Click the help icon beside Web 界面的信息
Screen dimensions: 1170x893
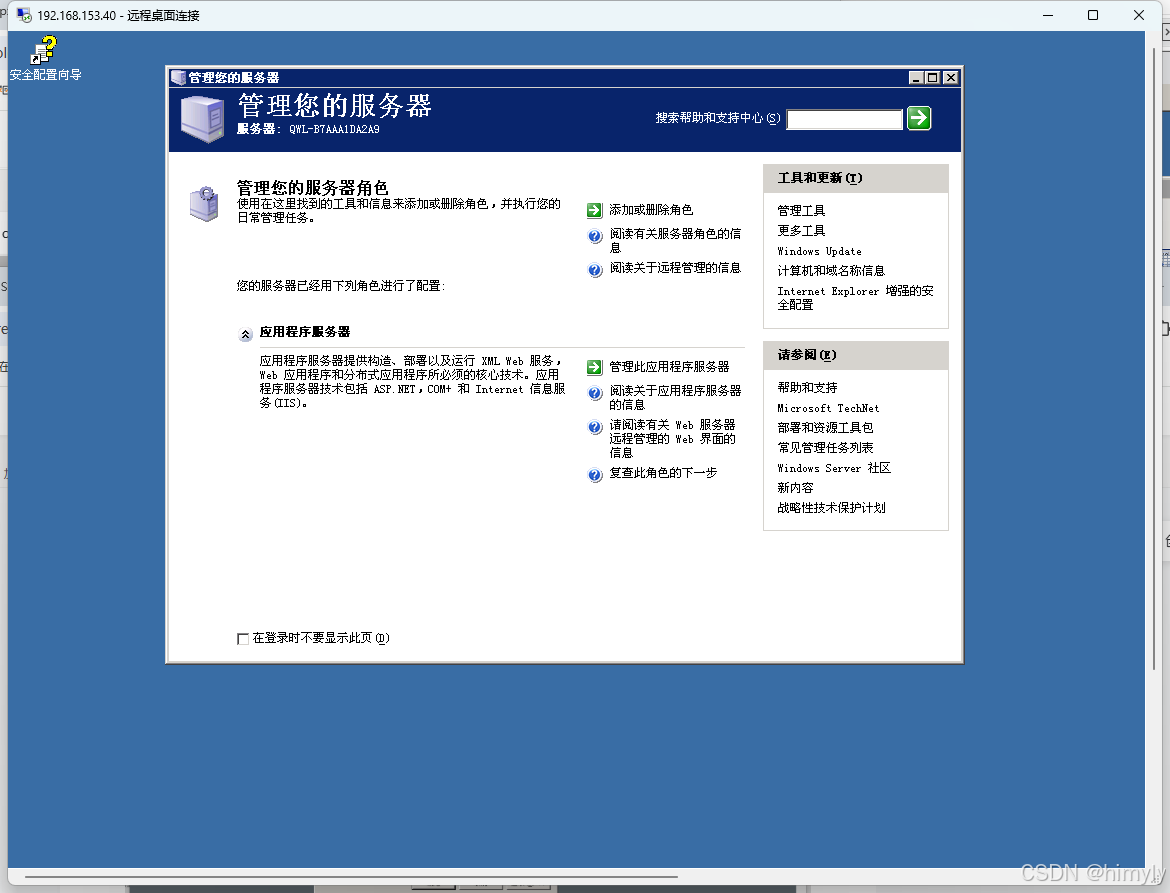point(595,427)
